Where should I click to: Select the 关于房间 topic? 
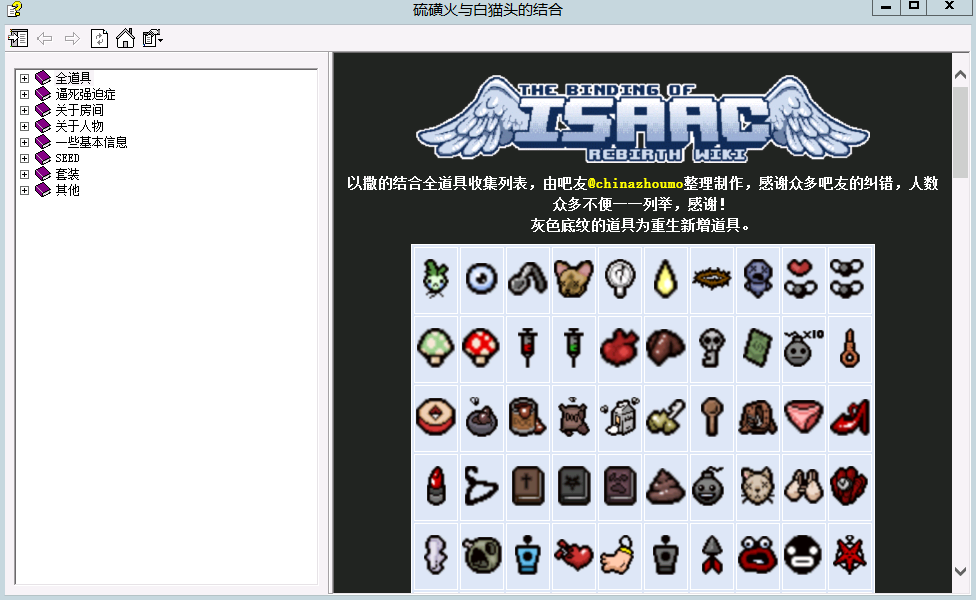click(79, 110)
